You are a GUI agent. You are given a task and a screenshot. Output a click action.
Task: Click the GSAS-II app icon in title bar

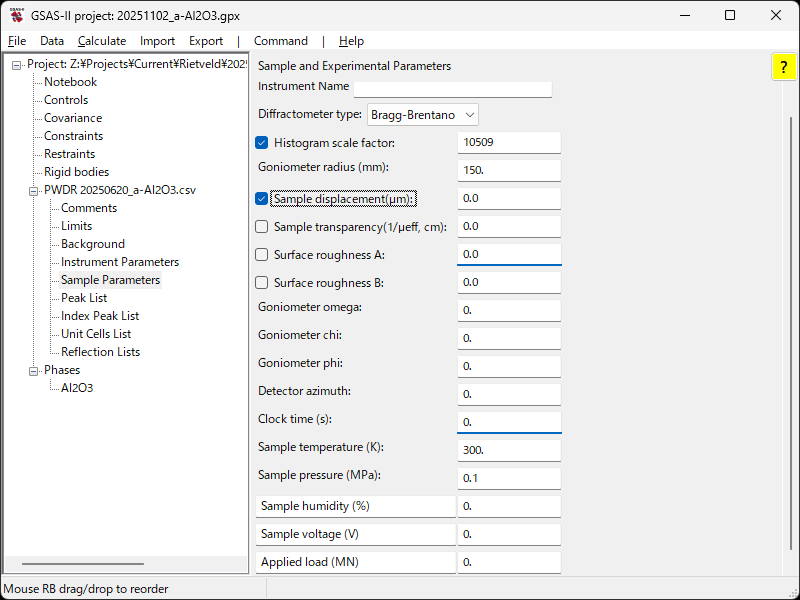click(17, 16)
